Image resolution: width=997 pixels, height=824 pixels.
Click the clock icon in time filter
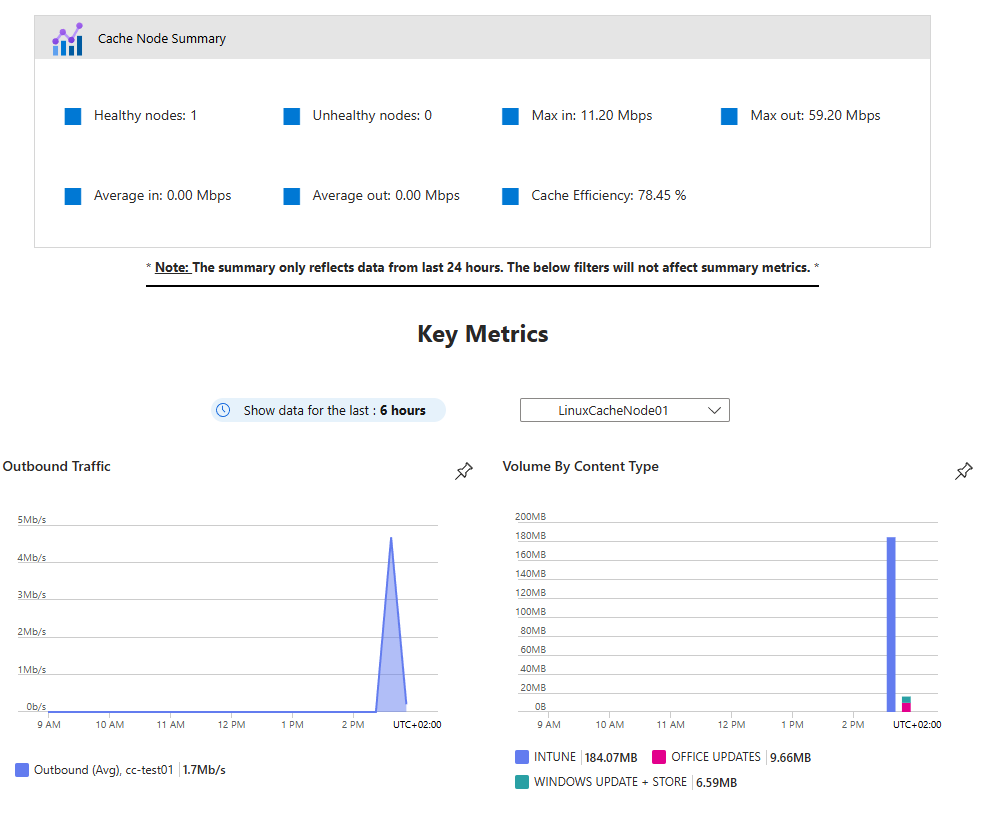pyautogui.click(x=224, y=410)
